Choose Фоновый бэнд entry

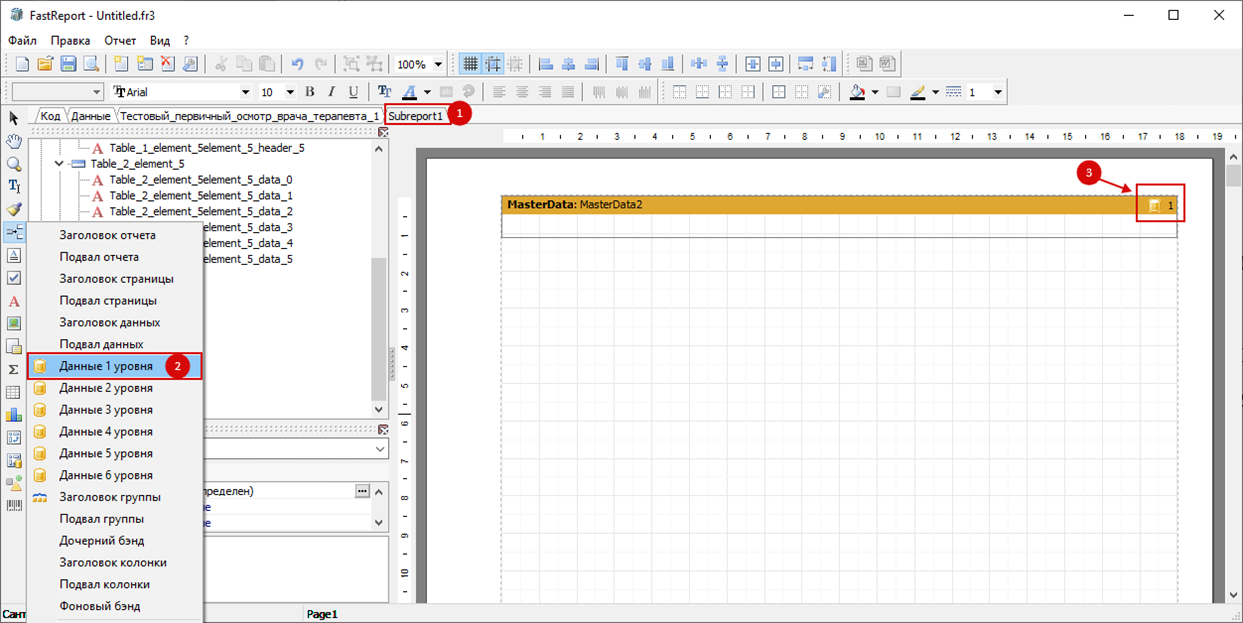click(x=115, y=606)
